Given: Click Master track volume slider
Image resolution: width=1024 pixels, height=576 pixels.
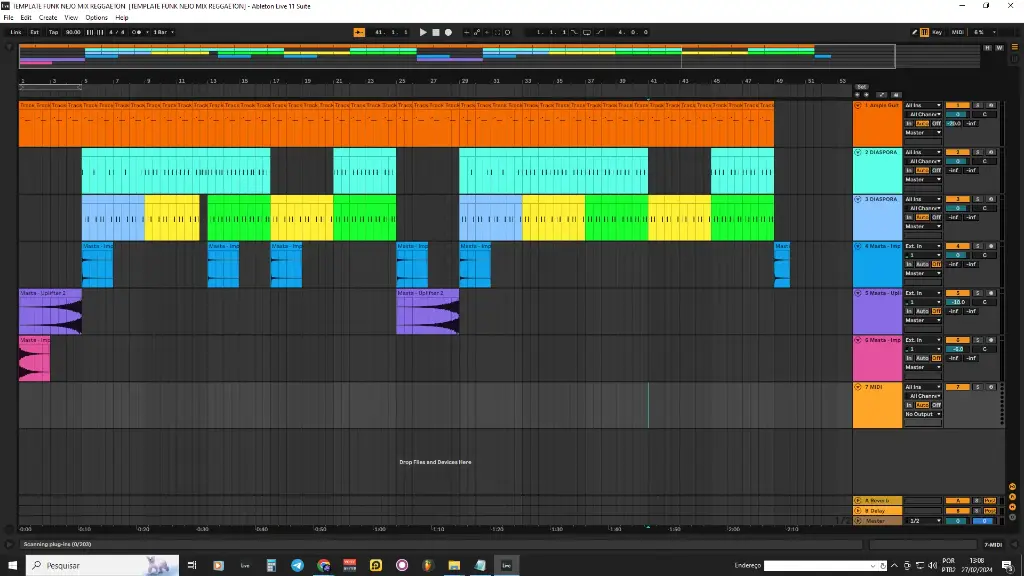Looking at the screenshot, I should click(x=957, y=521).
